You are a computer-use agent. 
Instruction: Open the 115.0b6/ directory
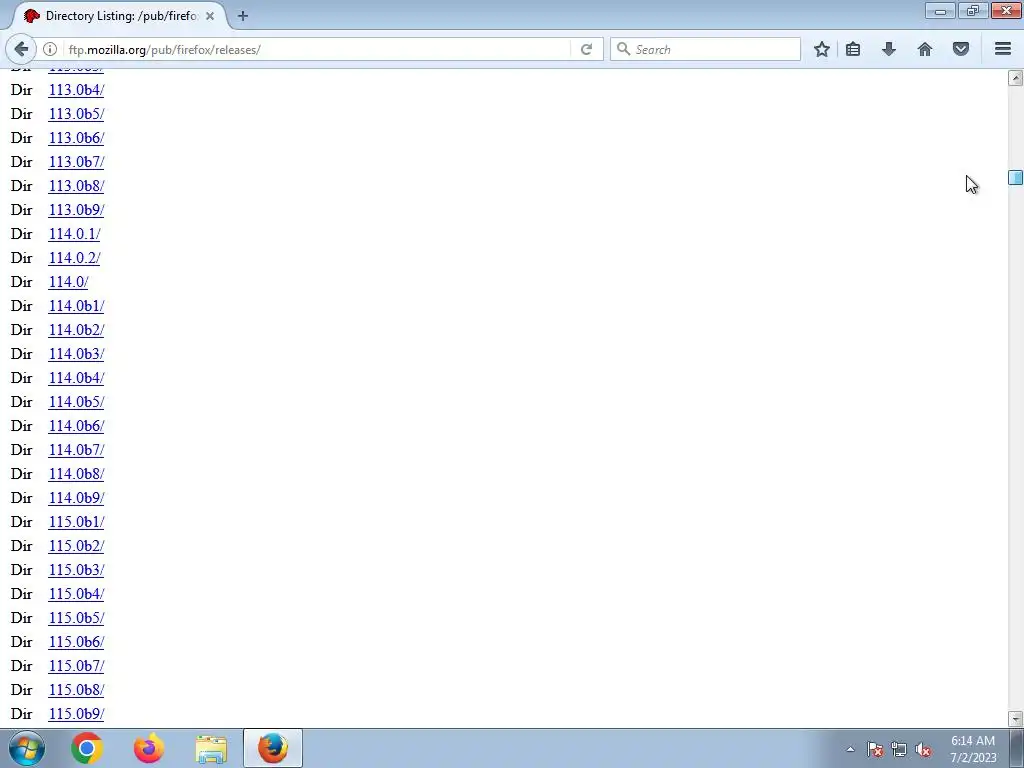[76, 642]
